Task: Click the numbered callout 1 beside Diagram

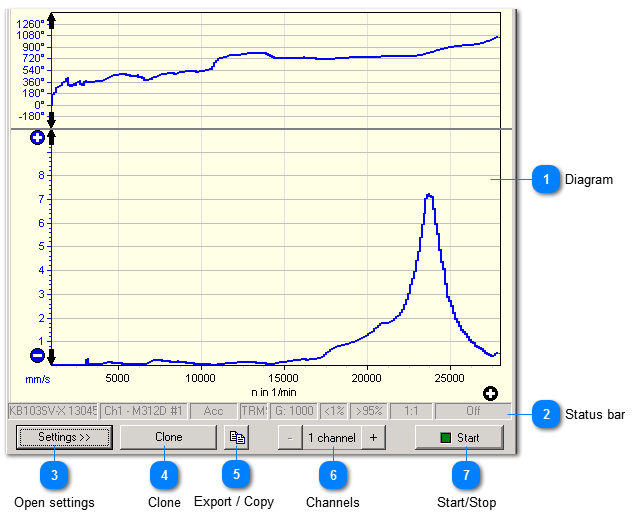Action: (545, 180)
